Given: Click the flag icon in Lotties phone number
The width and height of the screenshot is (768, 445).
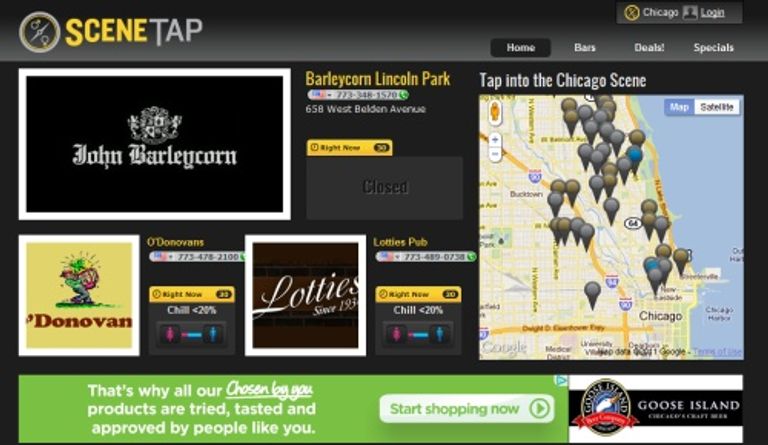Looking at the screenshot, I should (x=386, y=257).
